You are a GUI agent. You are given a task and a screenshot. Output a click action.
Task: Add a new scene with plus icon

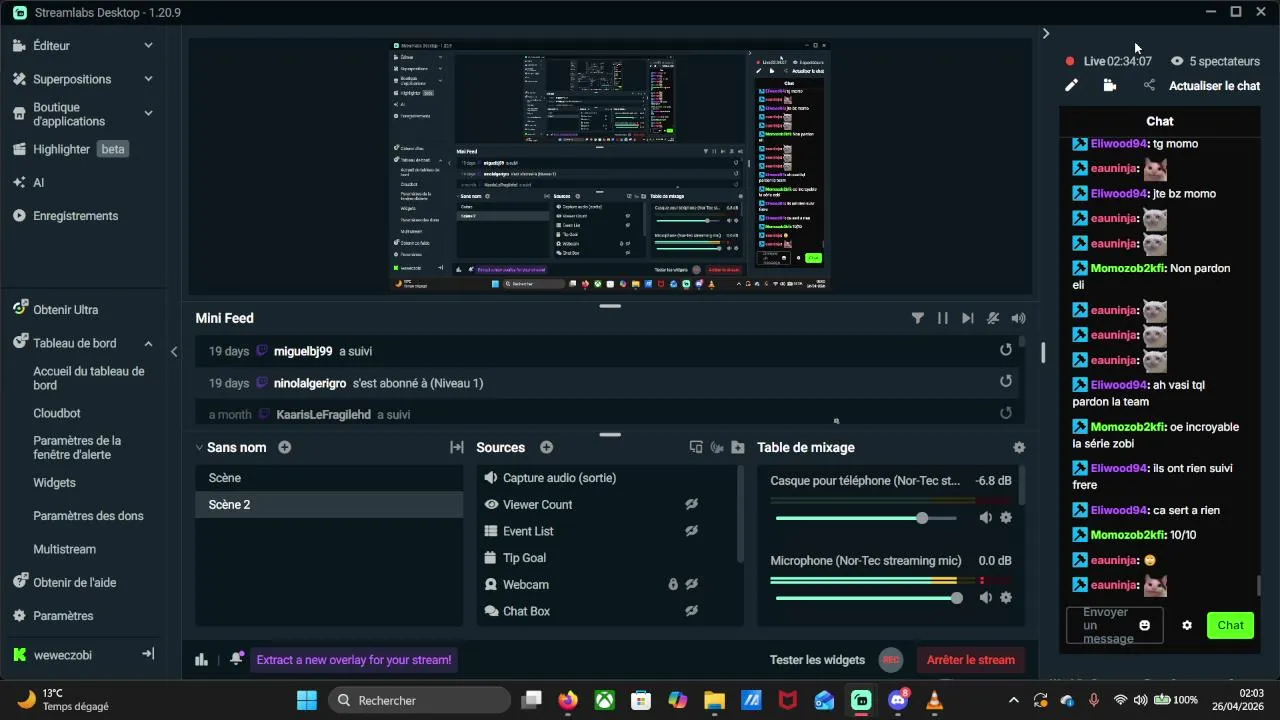tap(285, 447)
